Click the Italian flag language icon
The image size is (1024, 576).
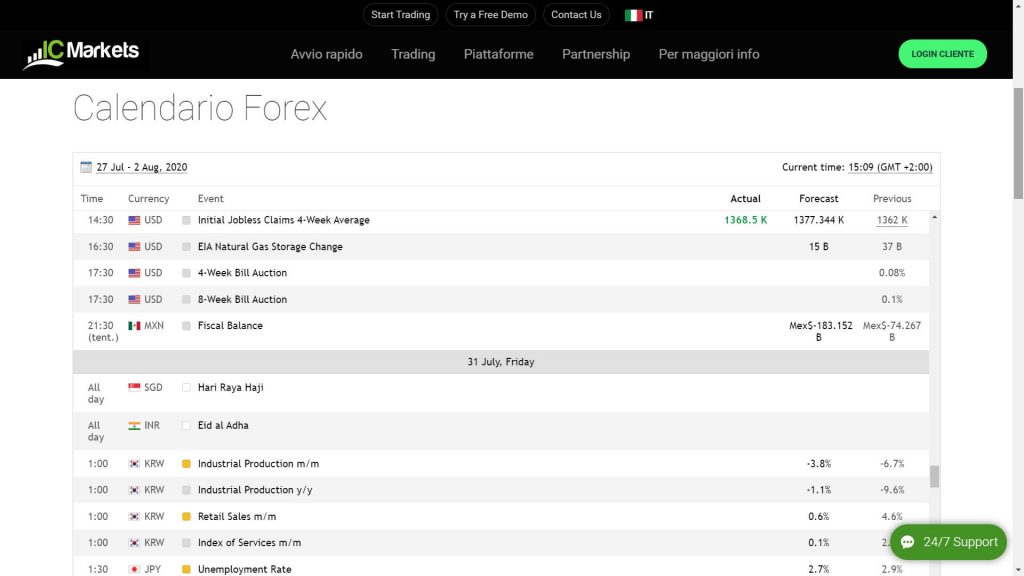pyautogui.click(x=633, y=15)
